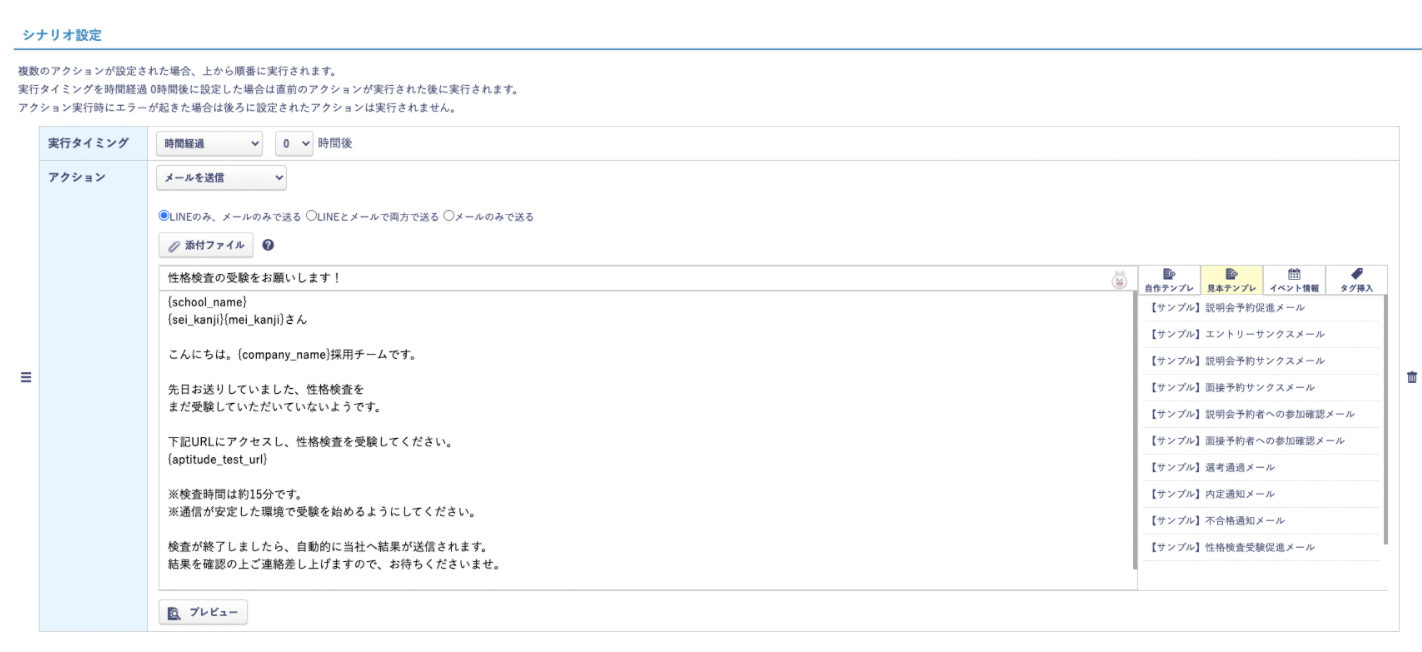The height and width of the screenshot is (652, 1422).
Task: Switch to the 見本テンプレ tab
Action: (1231, 279)
